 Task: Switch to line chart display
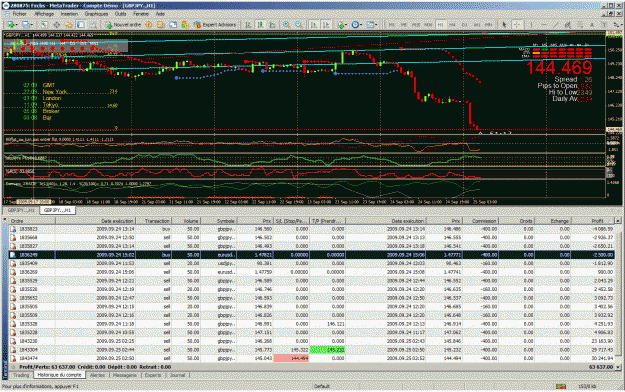272,25
